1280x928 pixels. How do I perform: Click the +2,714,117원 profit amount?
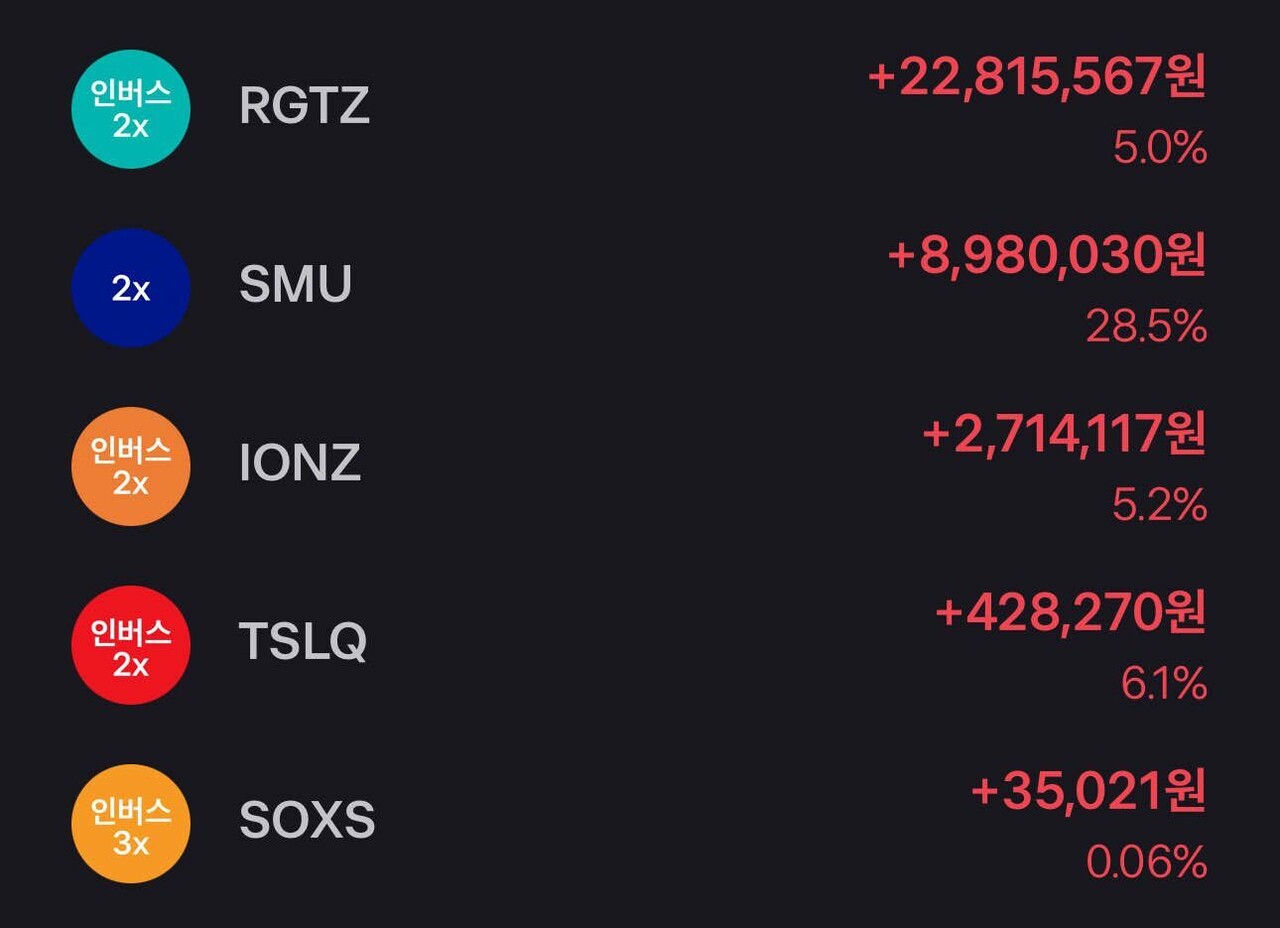[1063, 436]
